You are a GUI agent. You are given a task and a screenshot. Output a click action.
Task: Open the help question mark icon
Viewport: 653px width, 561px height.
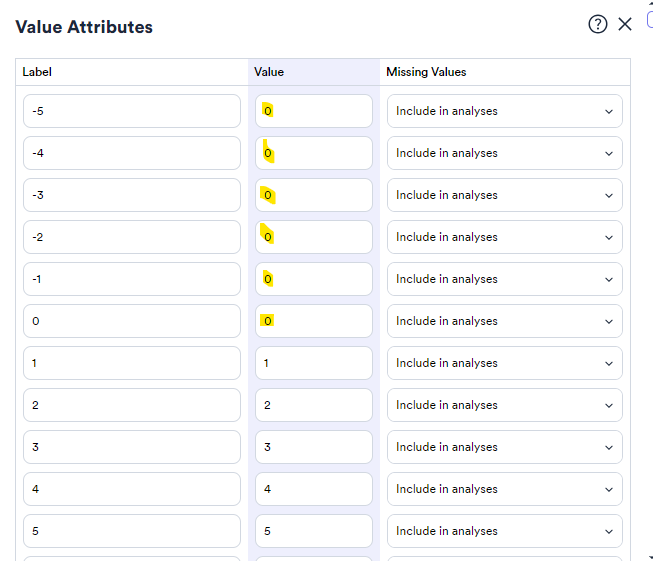(598, 24)
